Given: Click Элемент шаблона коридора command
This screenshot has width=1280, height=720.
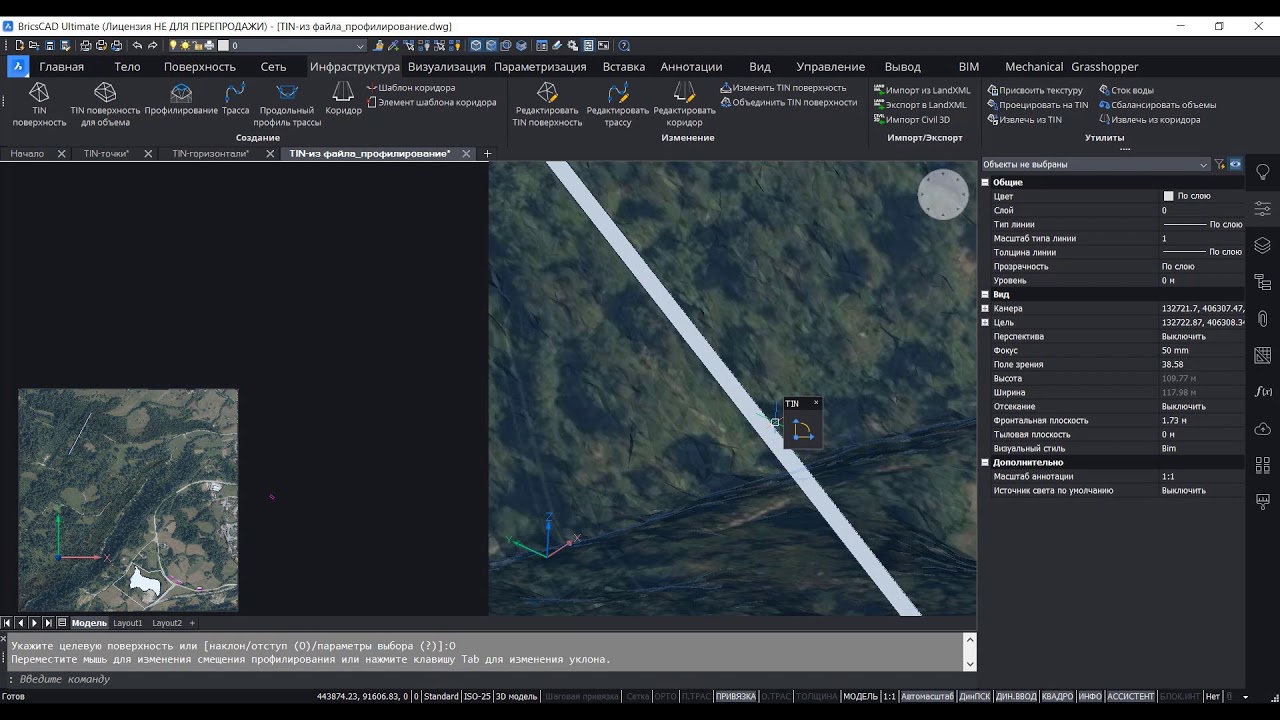Looking at the screenshot, I should 431,102.
